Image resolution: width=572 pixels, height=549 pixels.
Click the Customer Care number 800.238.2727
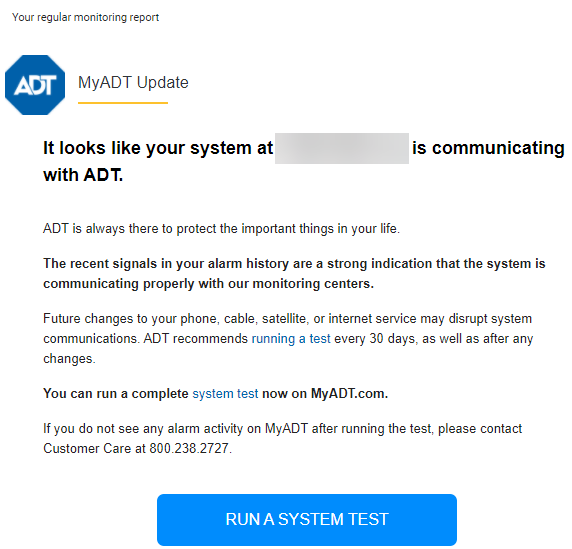tap(189, 448)
